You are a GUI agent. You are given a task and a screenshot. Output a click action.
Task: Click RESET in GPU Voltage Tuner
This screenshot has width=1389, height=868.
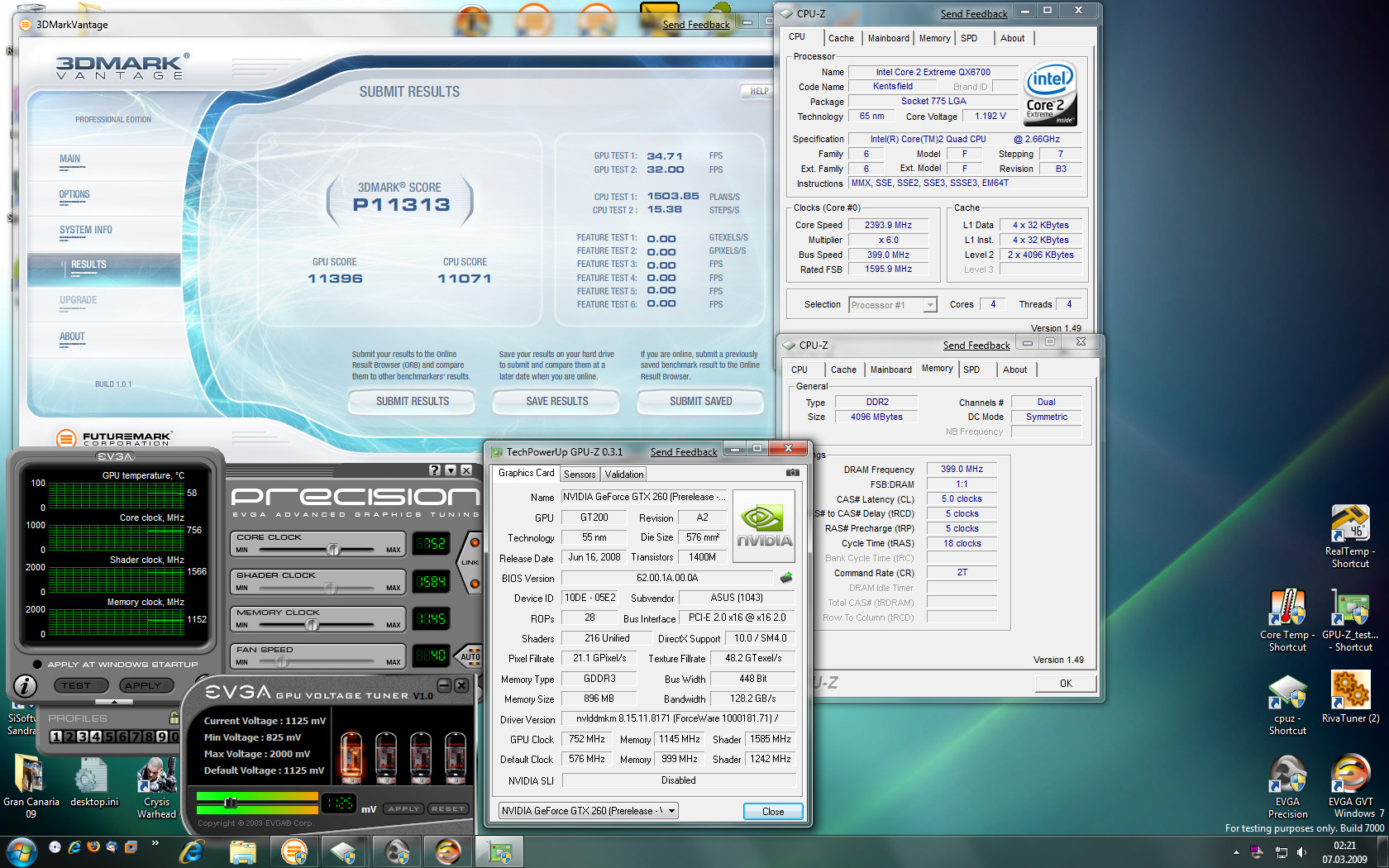tap(448, 808)
